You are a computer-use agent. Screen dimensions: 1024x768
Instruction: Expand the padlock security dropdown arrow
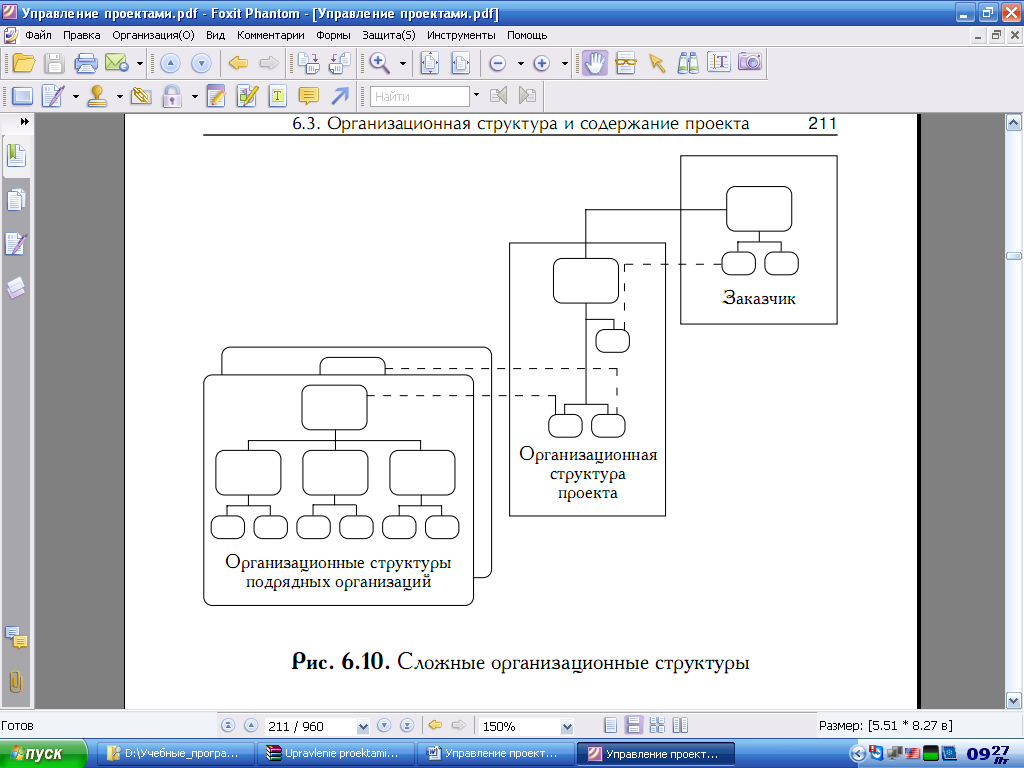195,97
